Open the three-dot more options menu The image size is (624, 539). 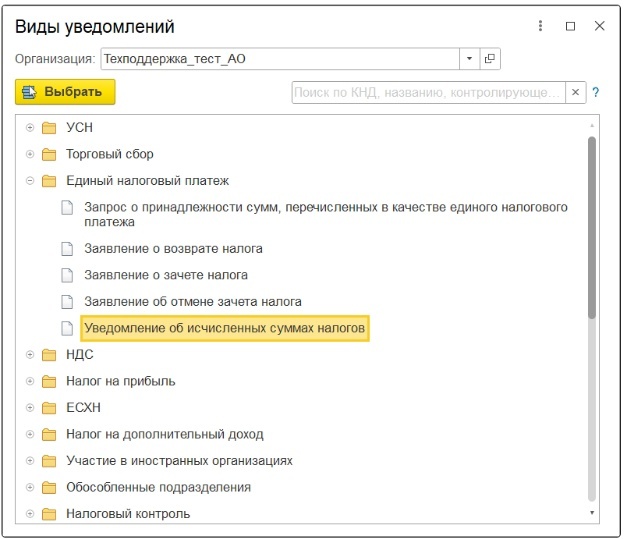540,26
